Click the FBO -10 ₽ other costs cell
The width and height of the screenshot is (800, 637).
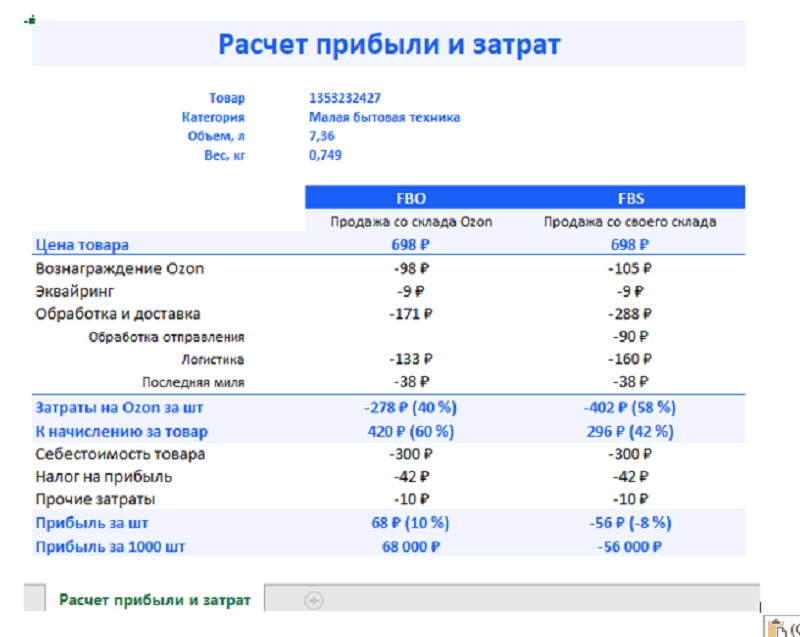click(411, 499)
